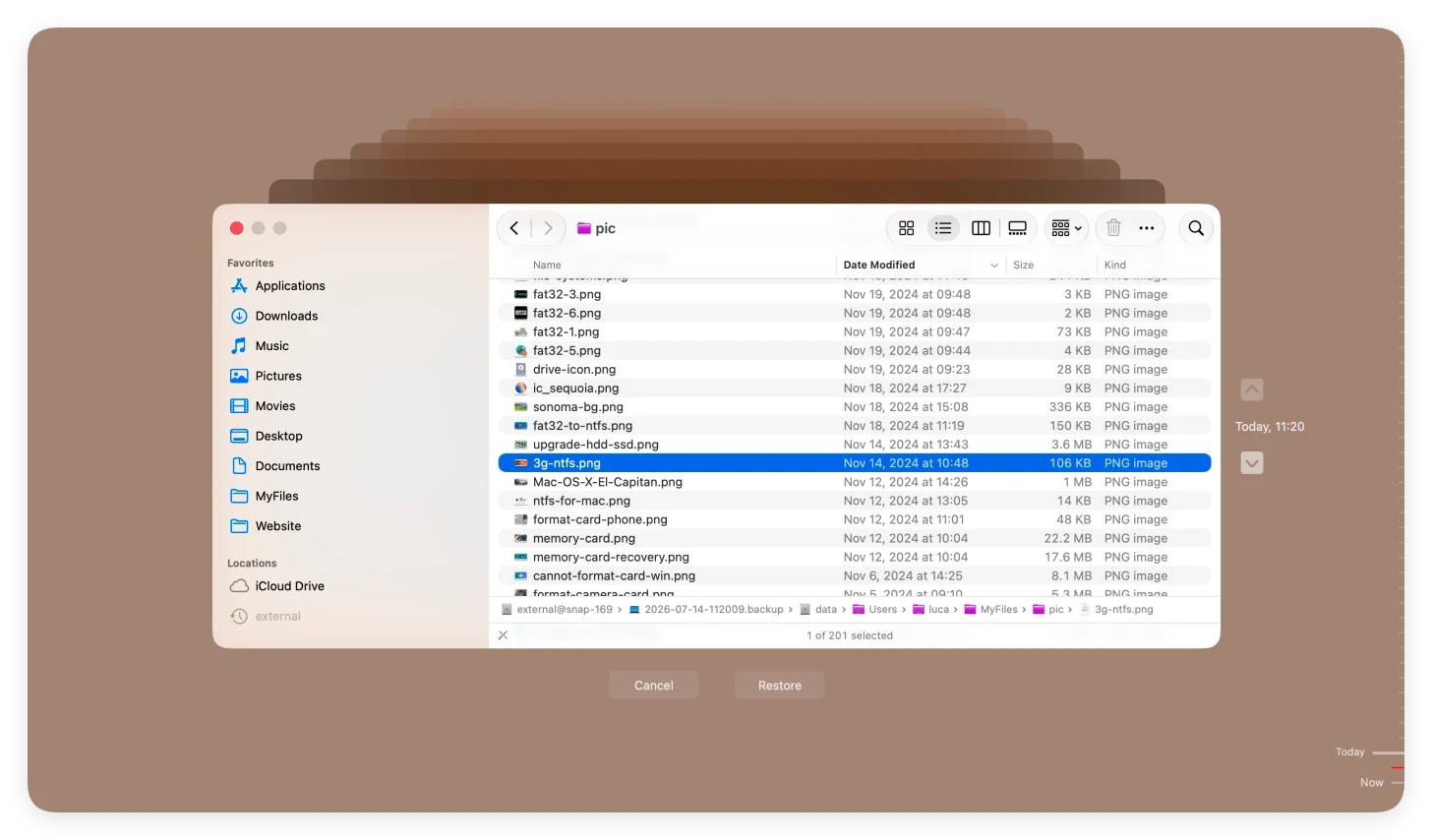Toggle the Date Modified sort chevron
1432x840 pixels.
(994, 265)
